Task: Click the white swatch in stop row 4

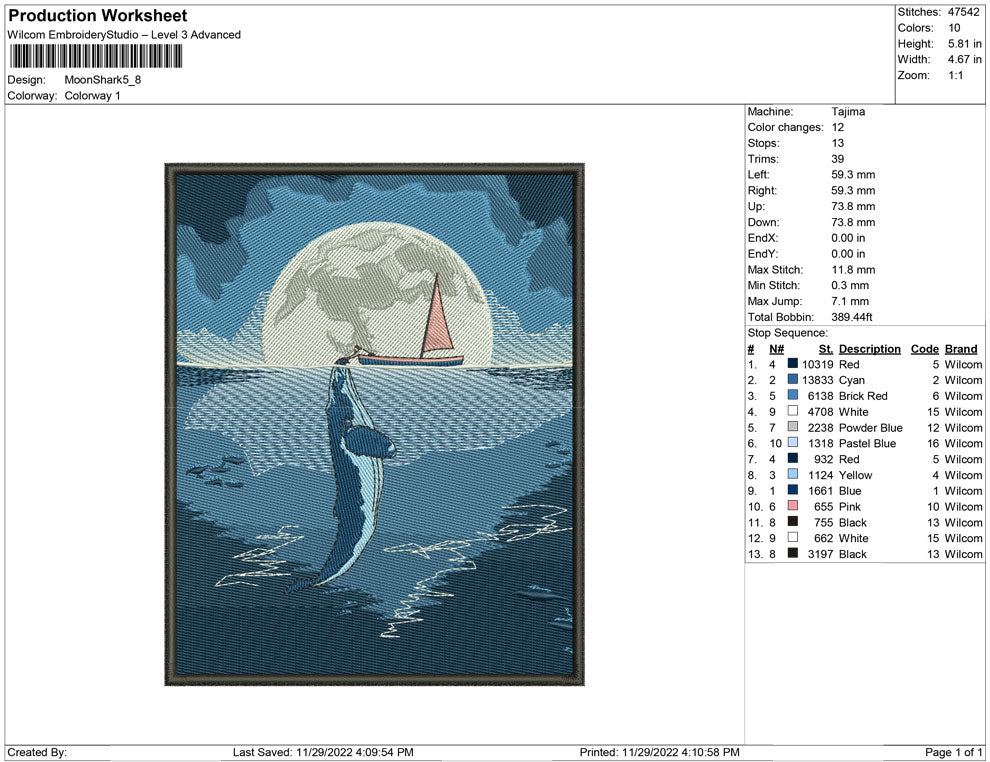Action: pyautogui.click(x=792, y=411)
